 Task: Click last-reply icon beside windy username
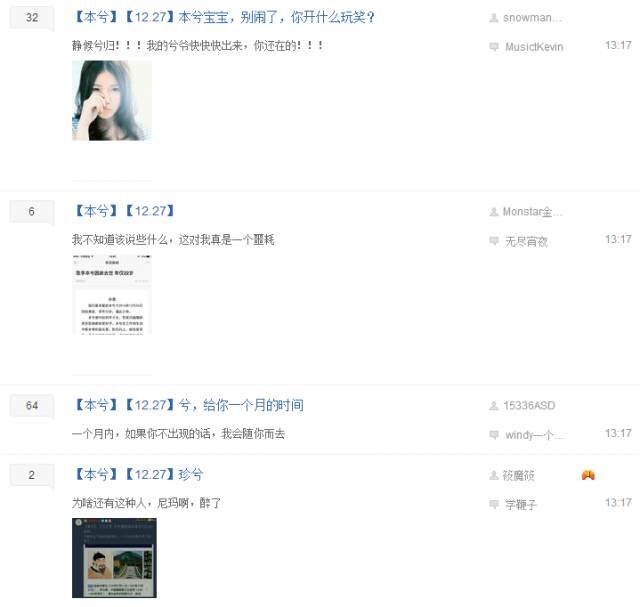pos(494,435)
